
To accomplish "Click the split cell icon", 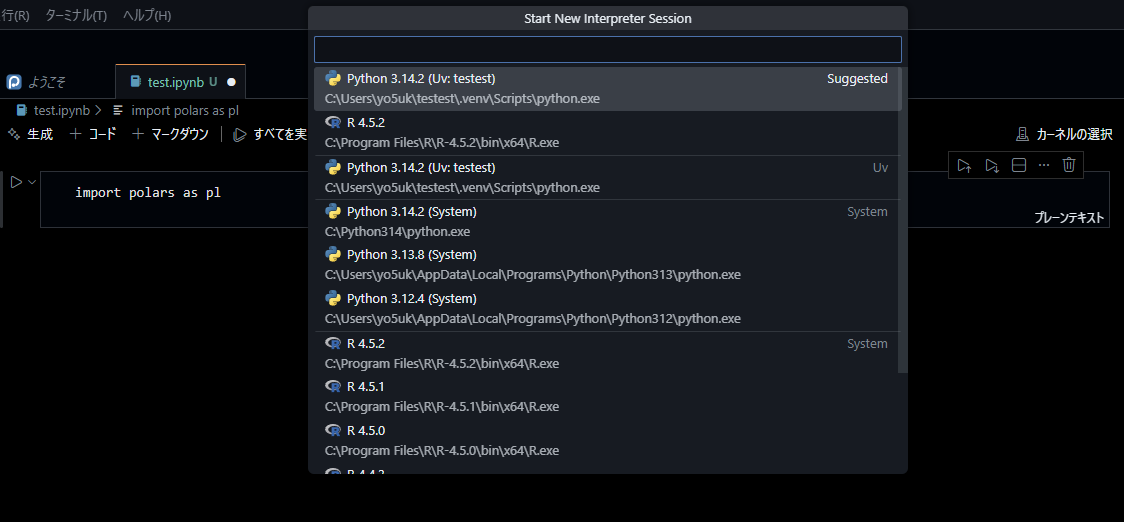I will 1019,165.
